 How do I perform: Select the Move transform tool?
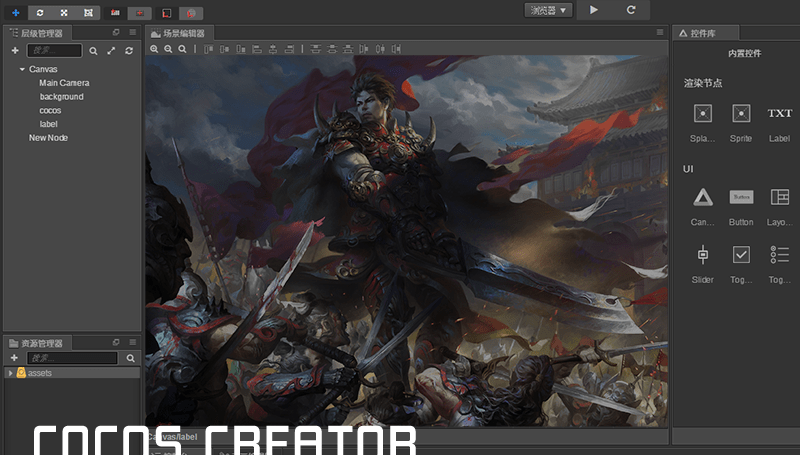point(15,12)
